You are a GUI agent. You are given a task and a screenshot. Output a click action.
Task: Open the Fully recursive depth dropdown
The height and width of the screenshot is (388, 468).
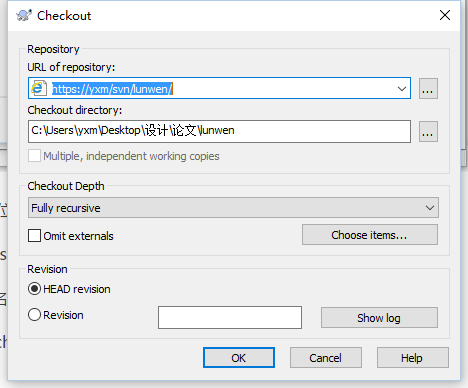pyautogui.click(x=233, y=208)
